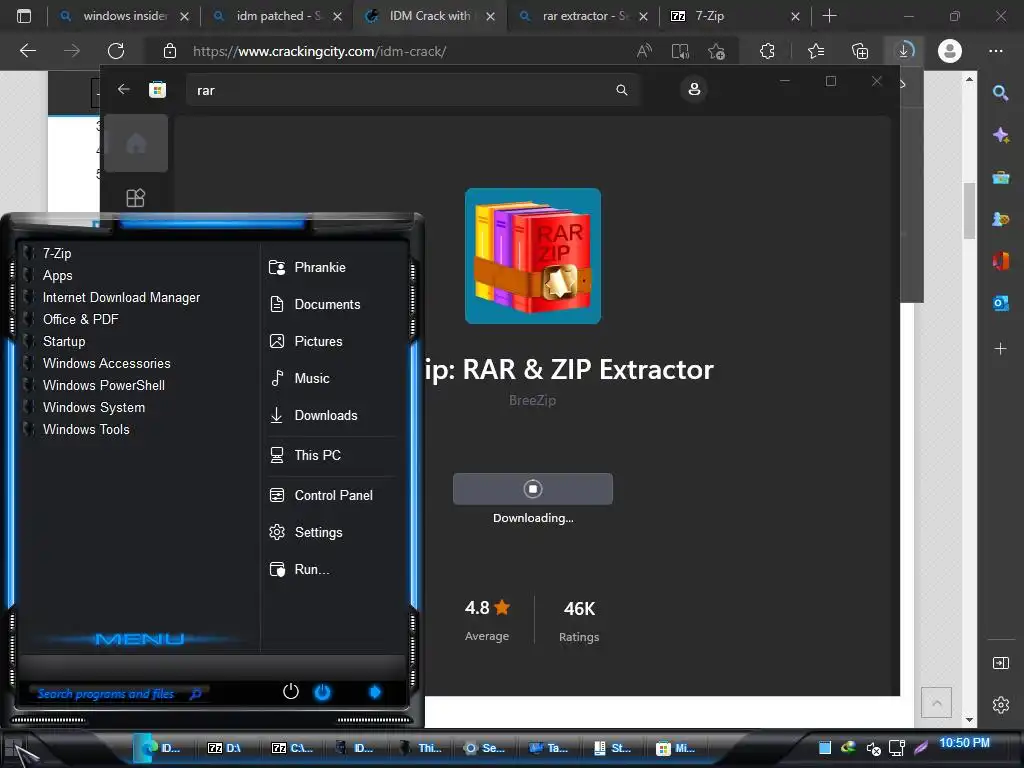Image resolution: width=1024 pixels, height=768 pixels.
Task: Open Edge tab actions menu icon
Action: pyautogui.click(x=24, y=16)
